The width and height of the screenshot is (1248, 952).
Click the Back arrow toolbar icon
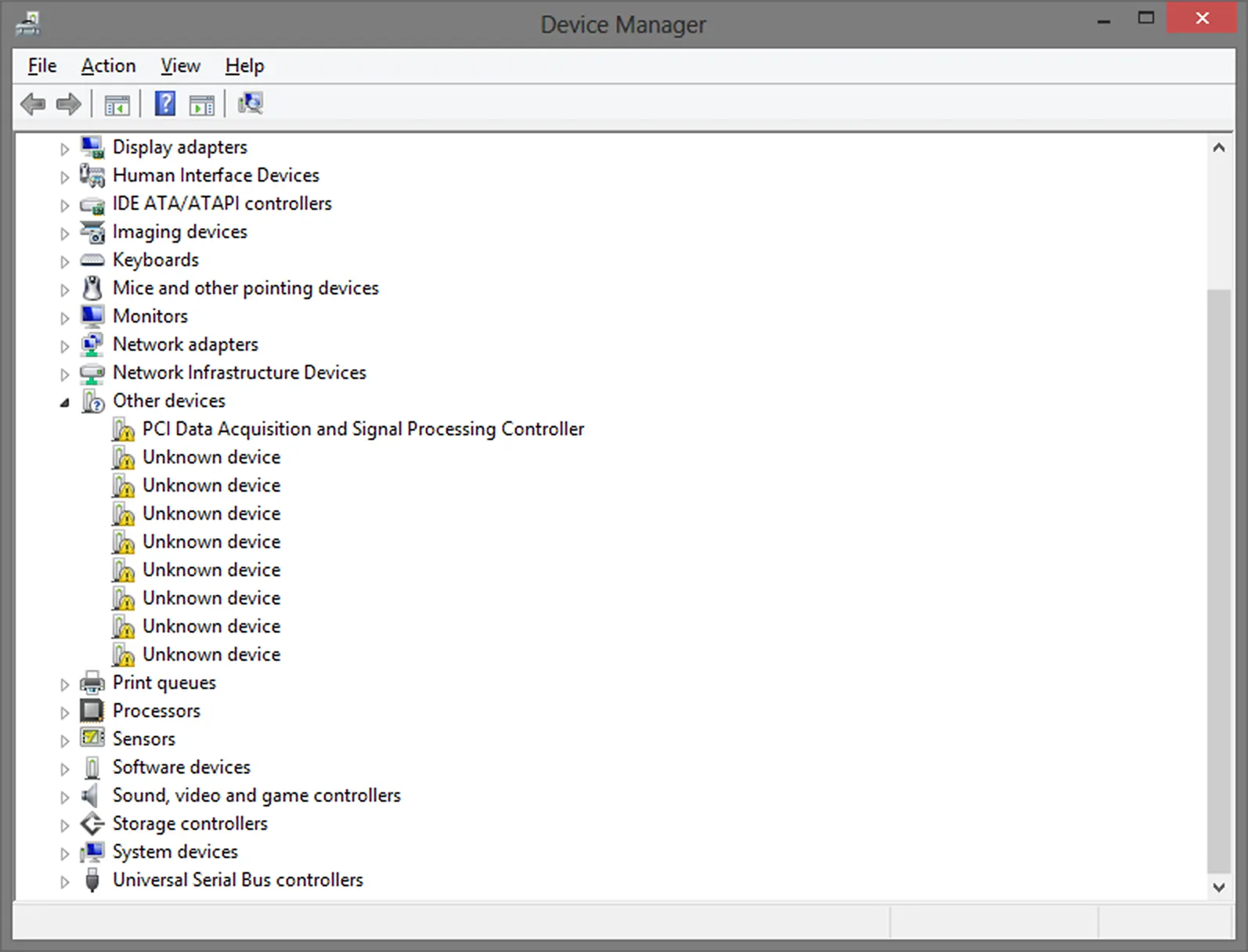(33, 103)
